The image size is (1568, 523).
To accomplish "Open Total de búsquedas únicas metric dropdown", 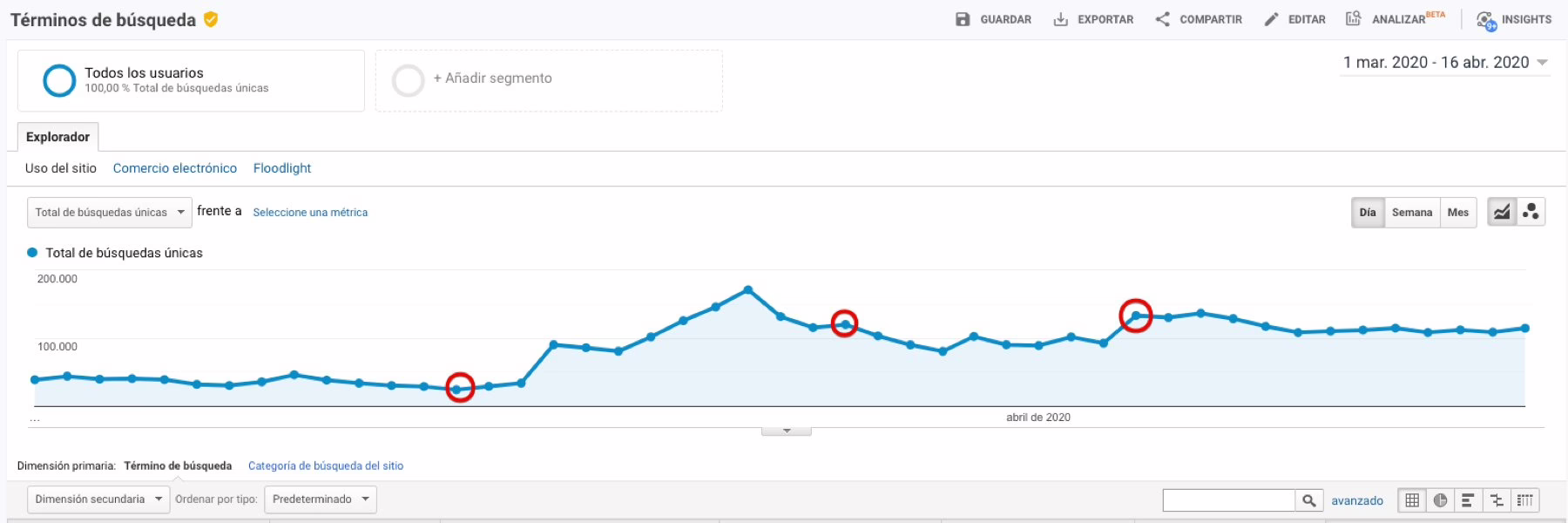I will tap(110, 213).
